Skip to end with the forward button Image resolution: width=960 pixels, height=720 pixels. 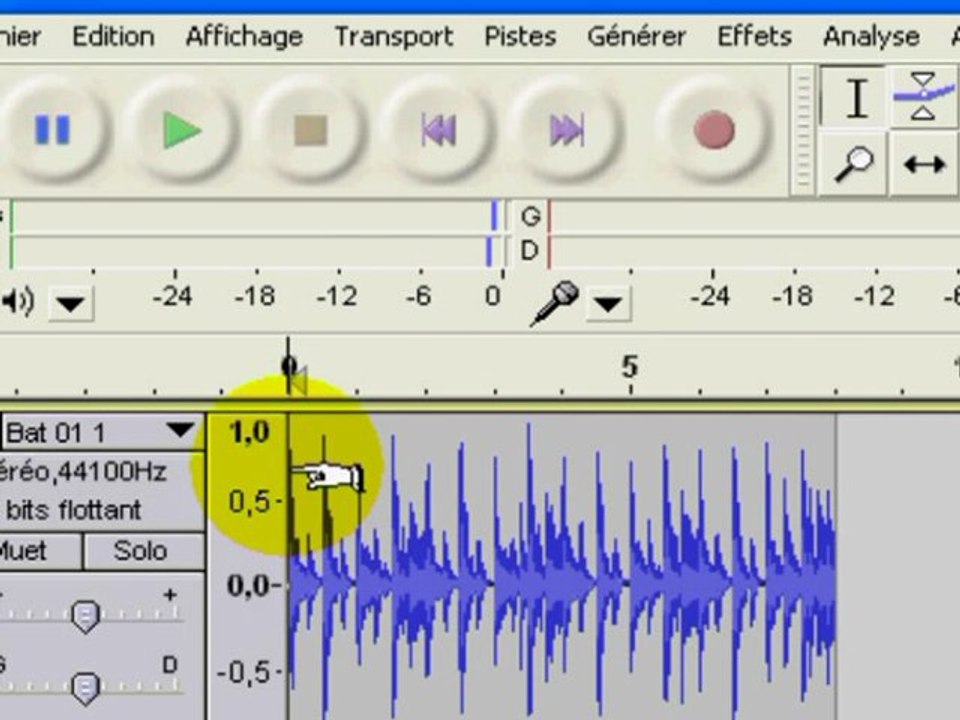click(566, 130)
